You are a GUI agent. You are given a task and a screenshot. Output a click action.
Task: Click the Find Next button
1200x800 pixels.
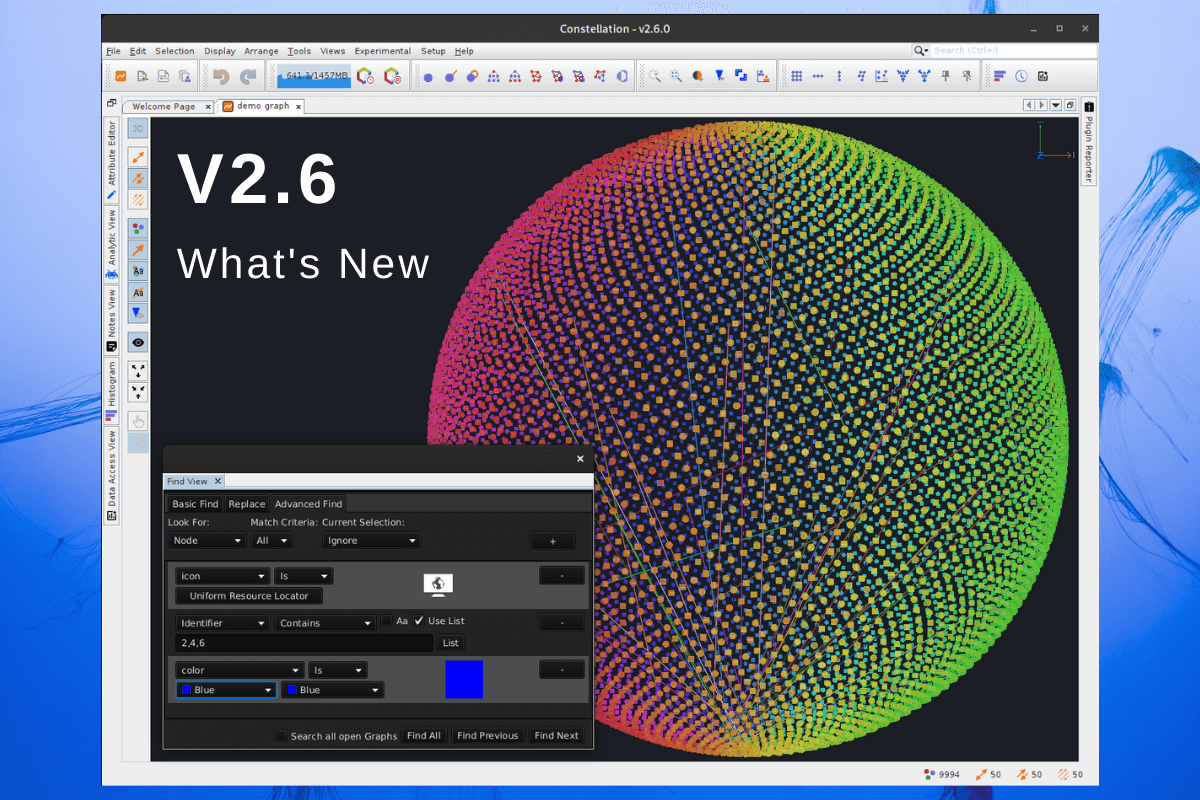click(556, 736)
